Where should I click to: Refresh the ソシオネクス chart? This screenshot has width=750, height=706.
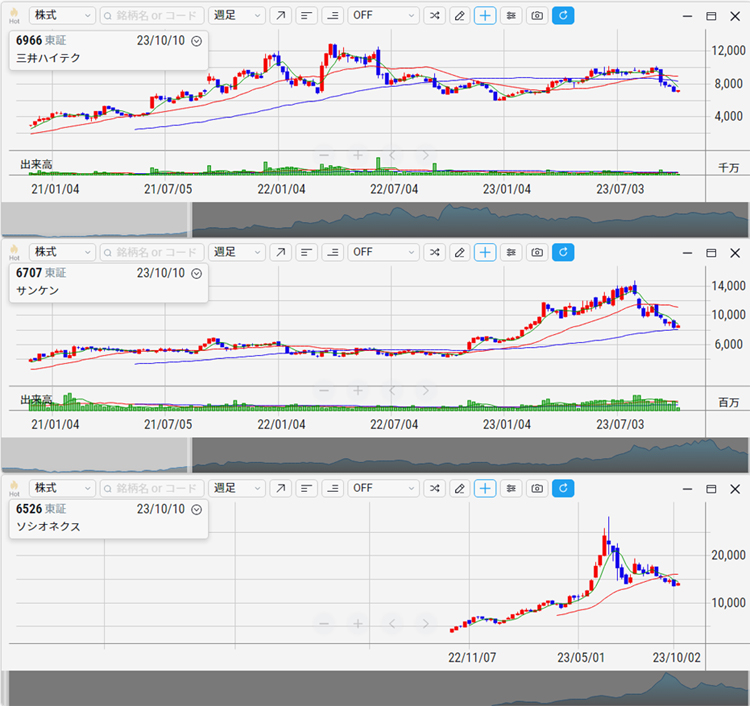point(563,488)
